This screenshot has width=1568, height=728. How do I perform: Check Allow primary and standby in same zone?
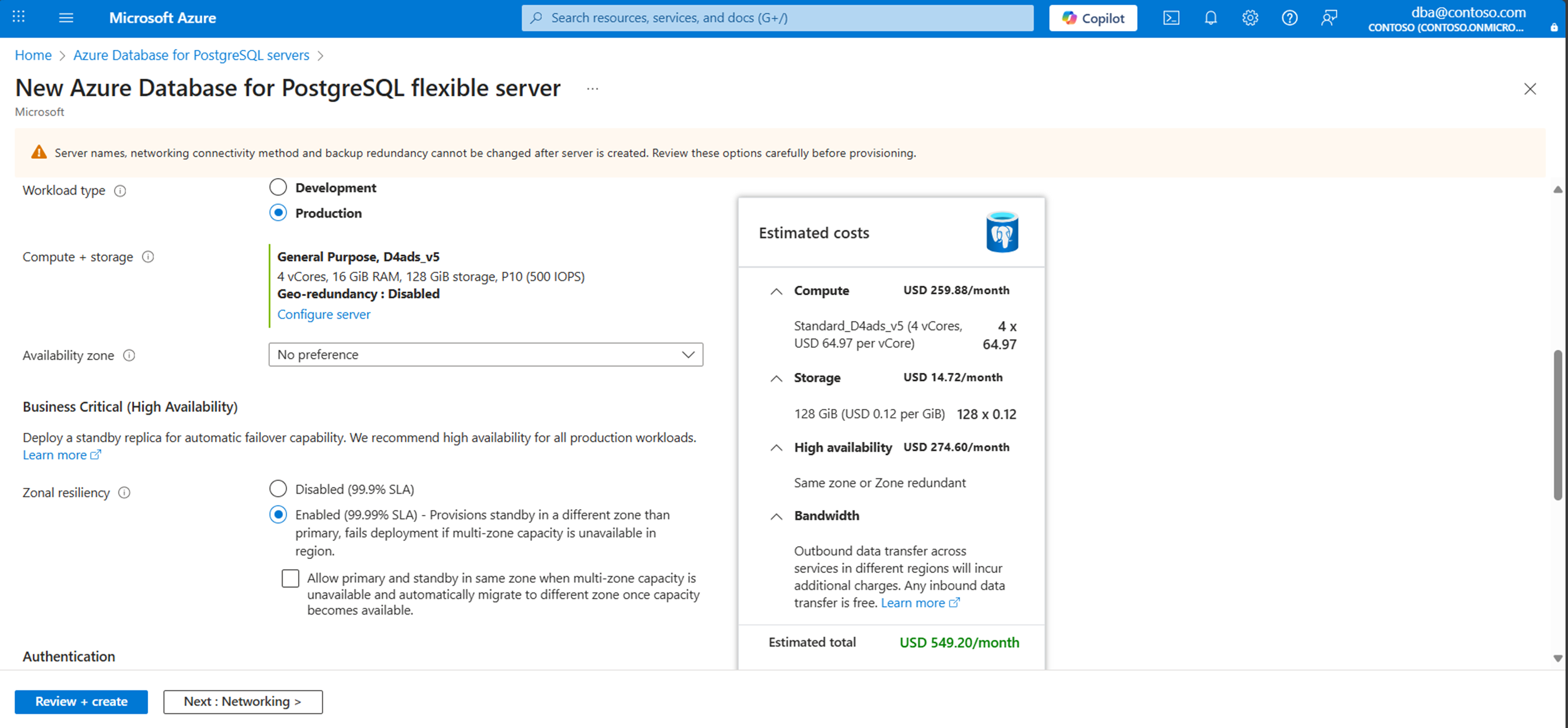[291, 578]
